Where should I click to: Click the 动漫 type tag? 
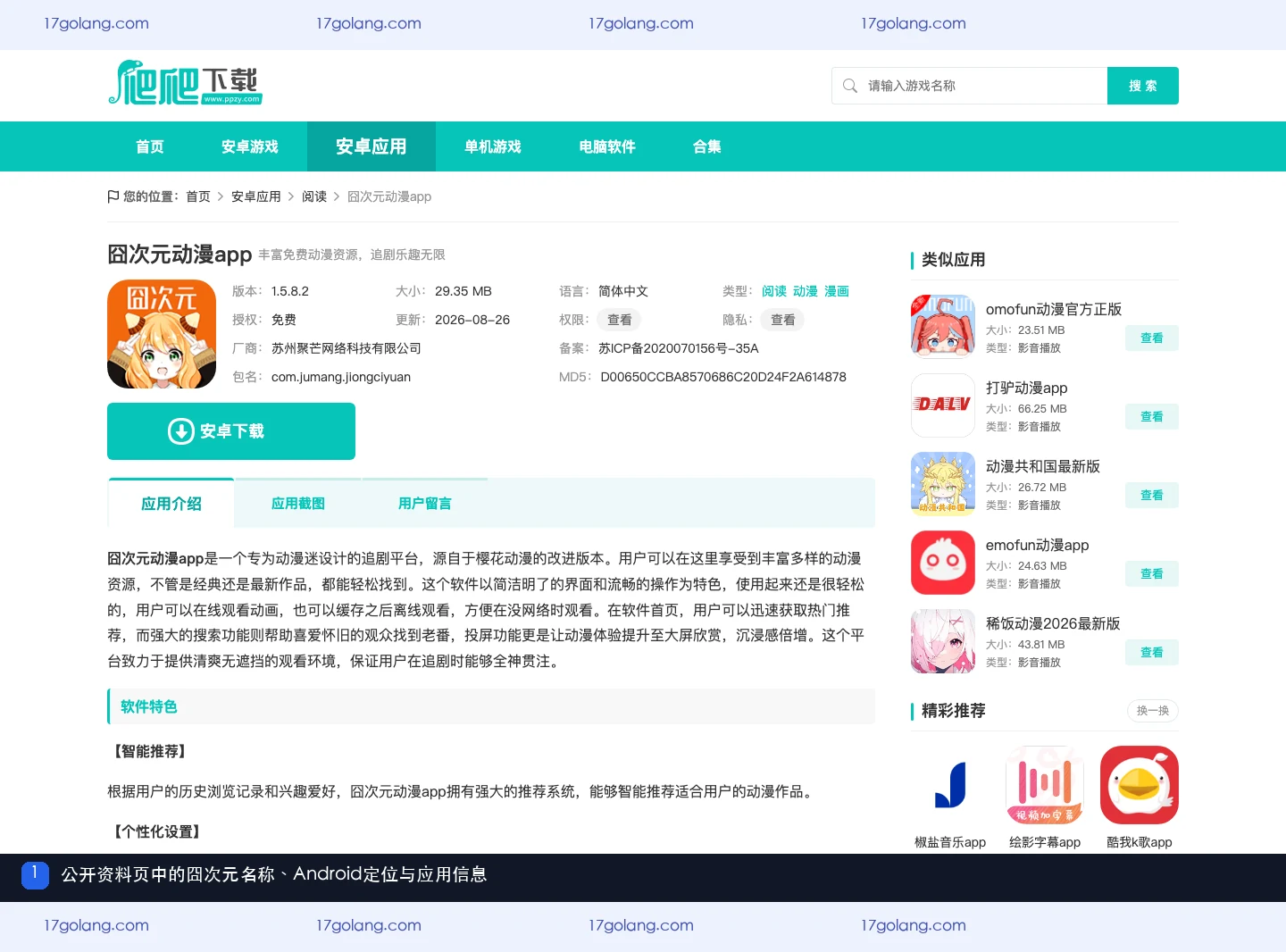806,291
